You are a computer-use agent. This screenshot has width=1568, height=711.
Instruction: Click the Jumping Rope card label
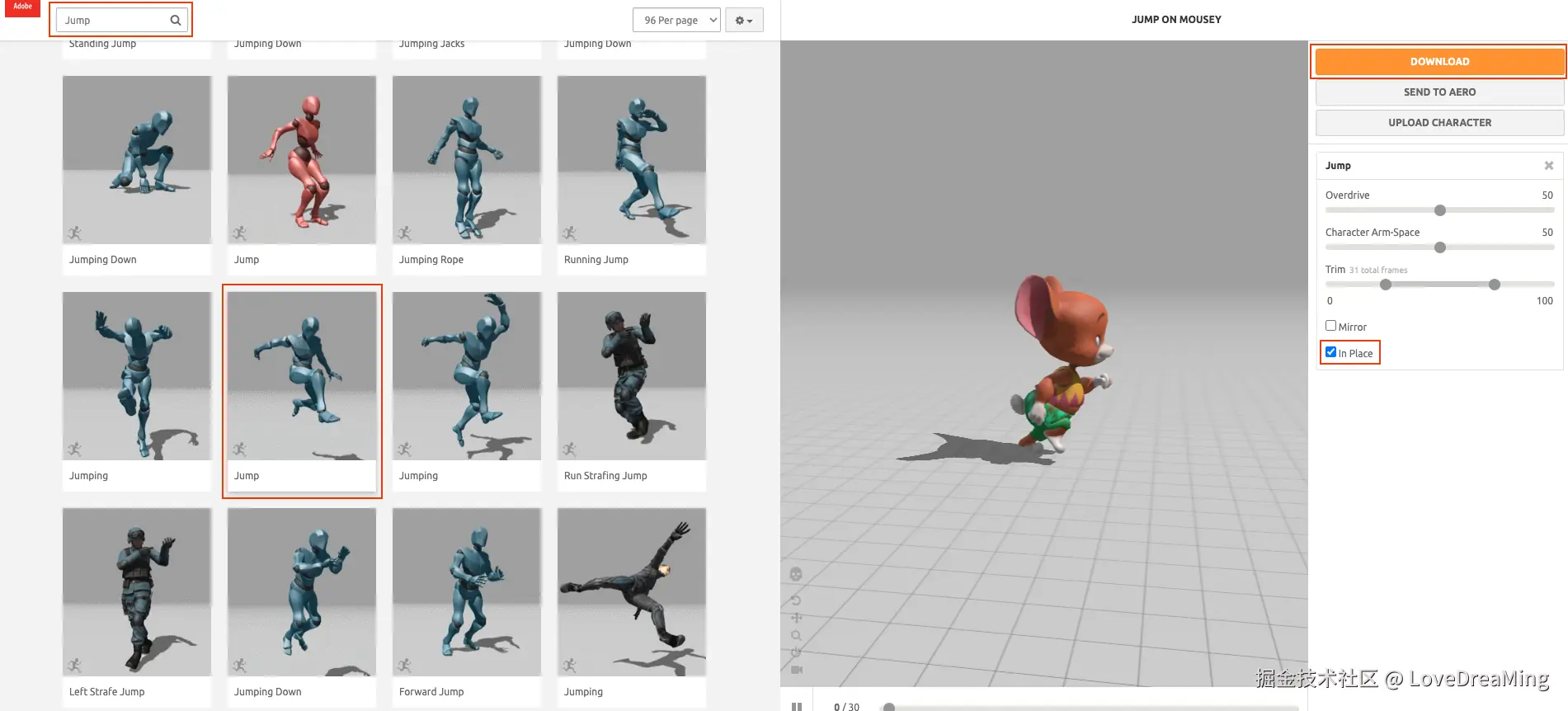pyautogui.click(x=431, y=260)
